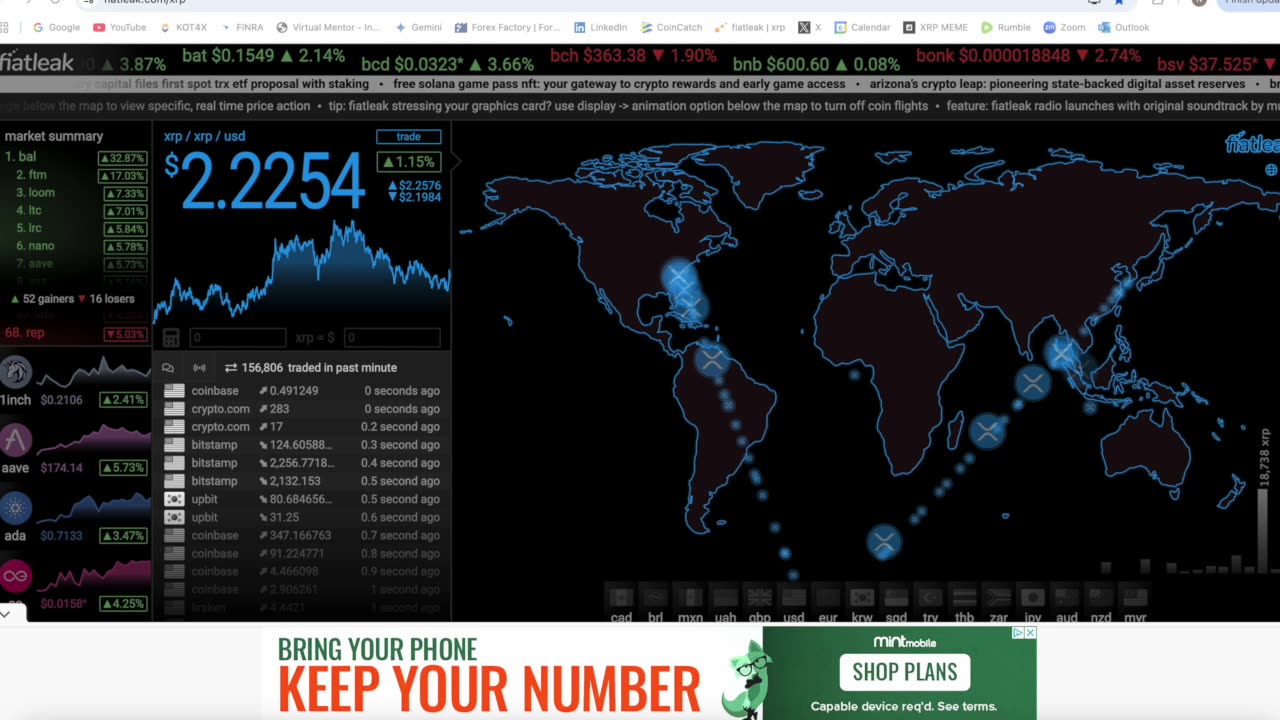Click crypto.com trade of 283
Image resolution: width=1280 pixels, height=720 pixels.
click(x=301, y=409)
